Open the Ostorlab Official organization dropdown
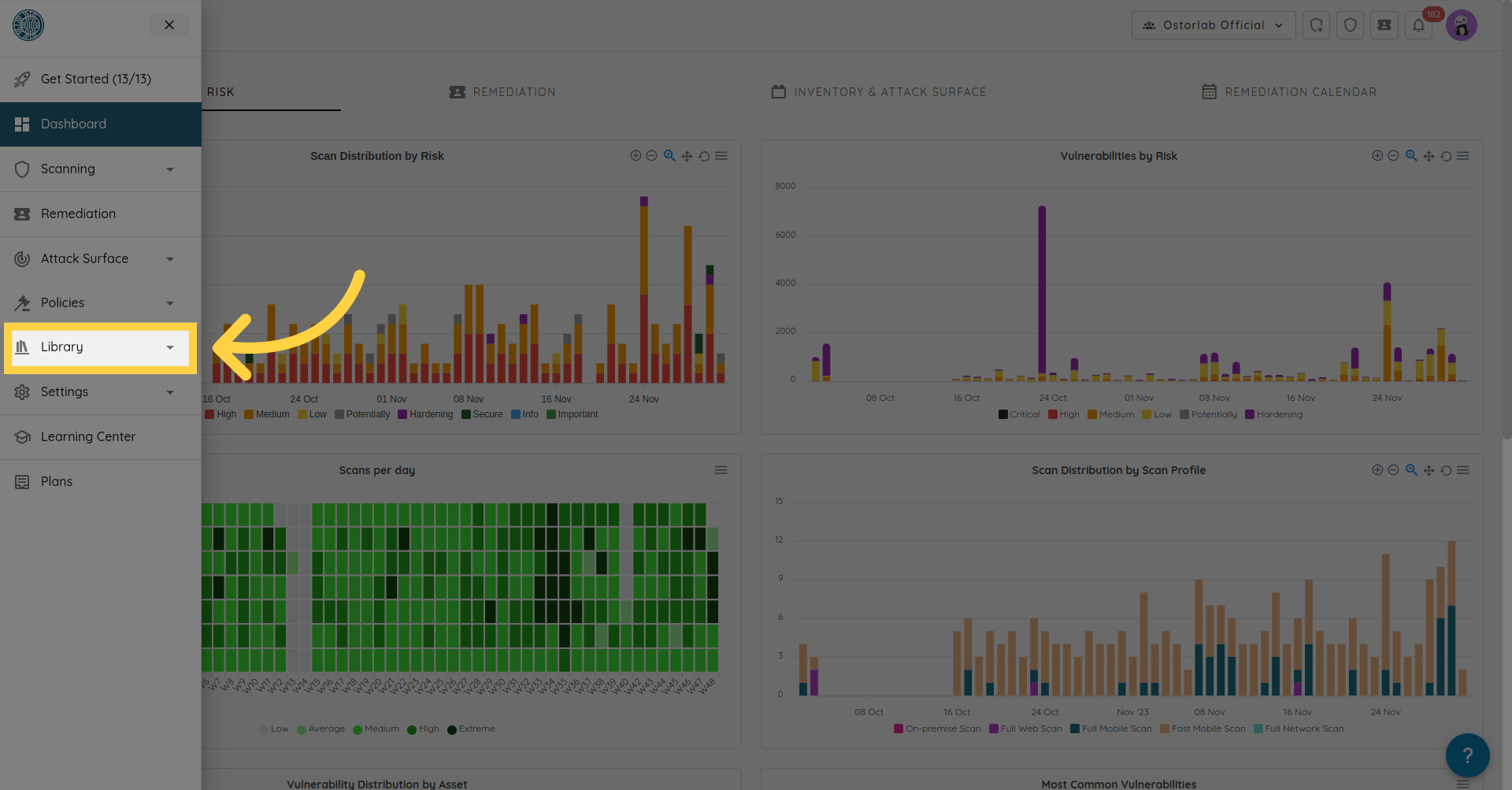 [1213, 25]
